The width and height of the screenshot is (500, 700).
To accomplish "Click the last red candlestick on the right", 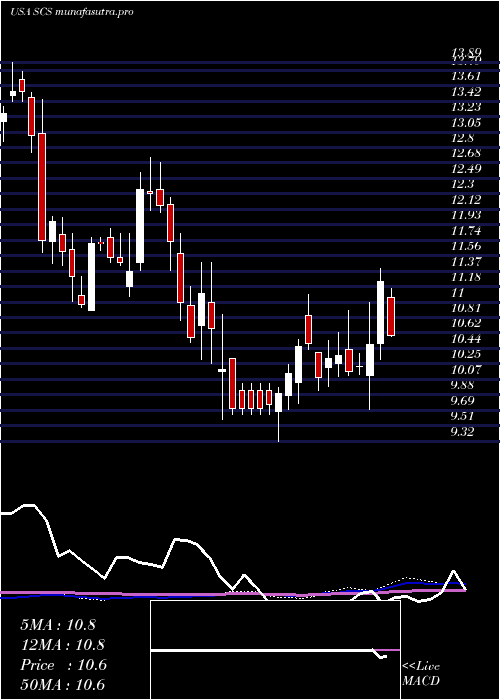I will tap(391, 317).
